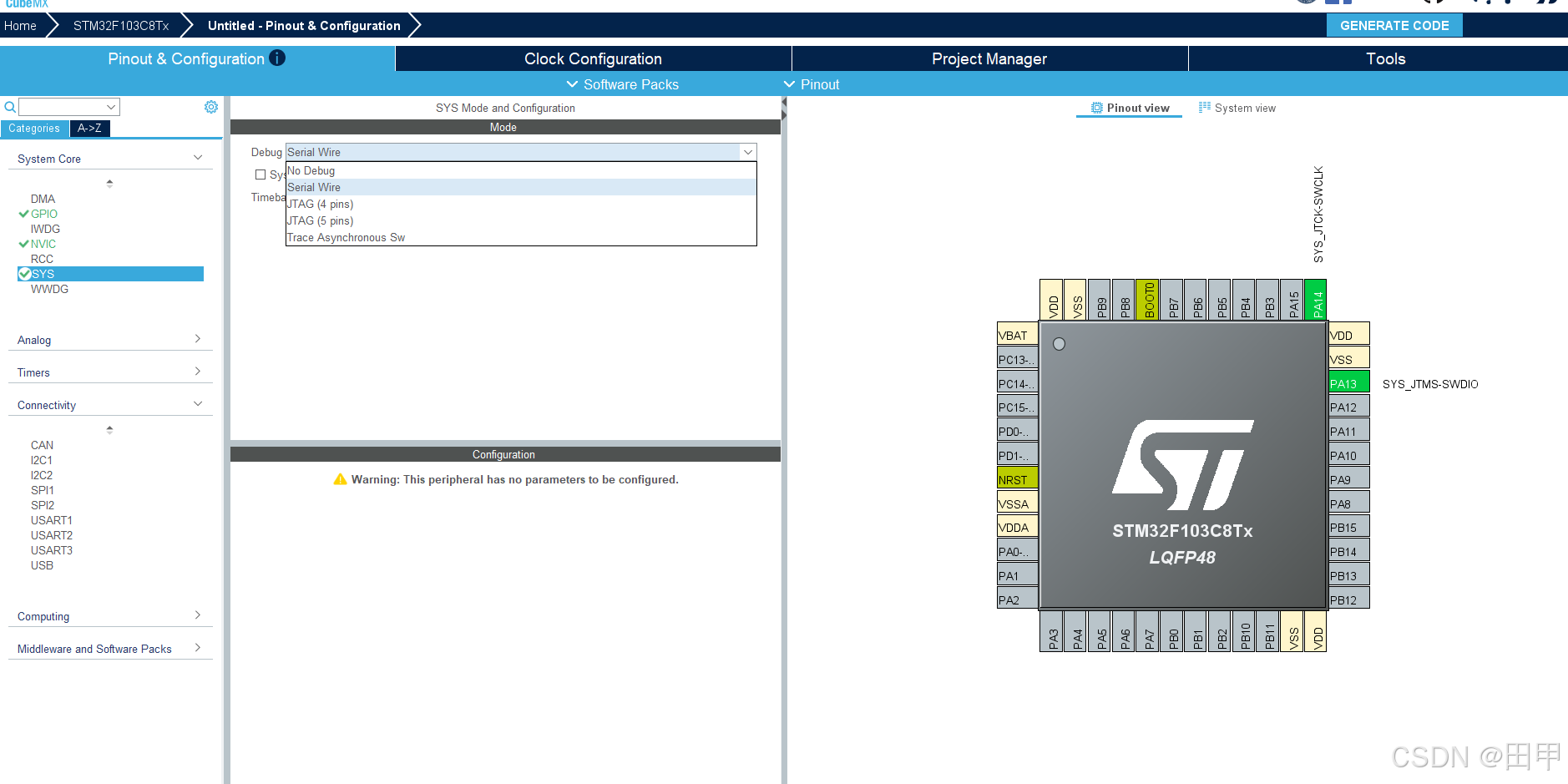Choose Trace Asynchronous Sw option
This screenshot has width=1568, height=784.
coord(521,237)
